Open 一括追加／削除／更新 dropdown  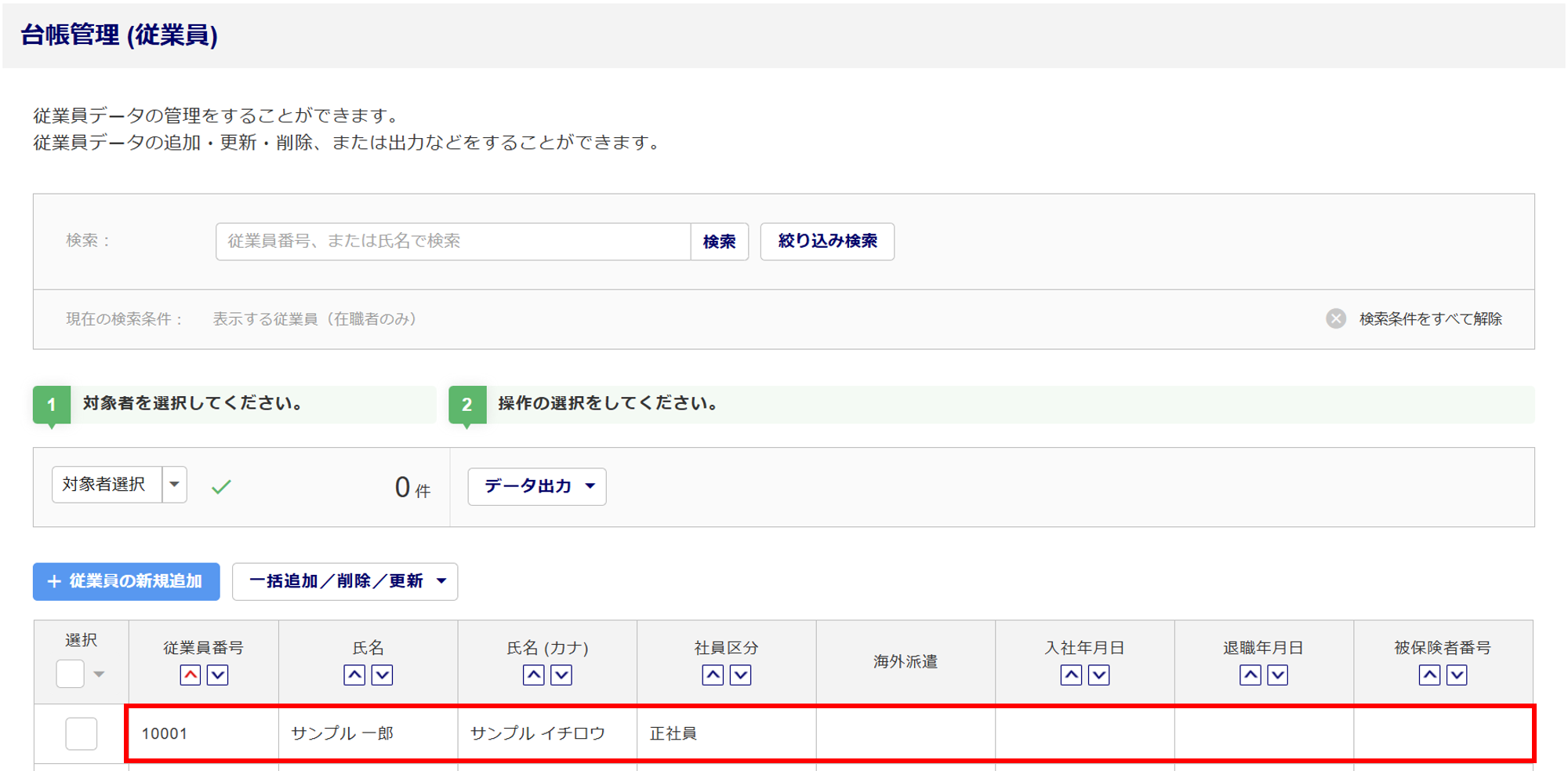345,581
